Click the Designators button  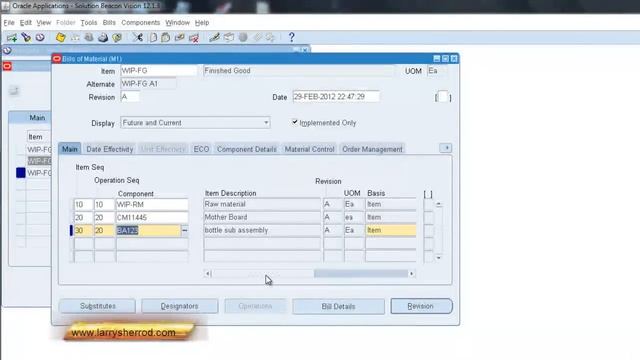coord(179,306)
